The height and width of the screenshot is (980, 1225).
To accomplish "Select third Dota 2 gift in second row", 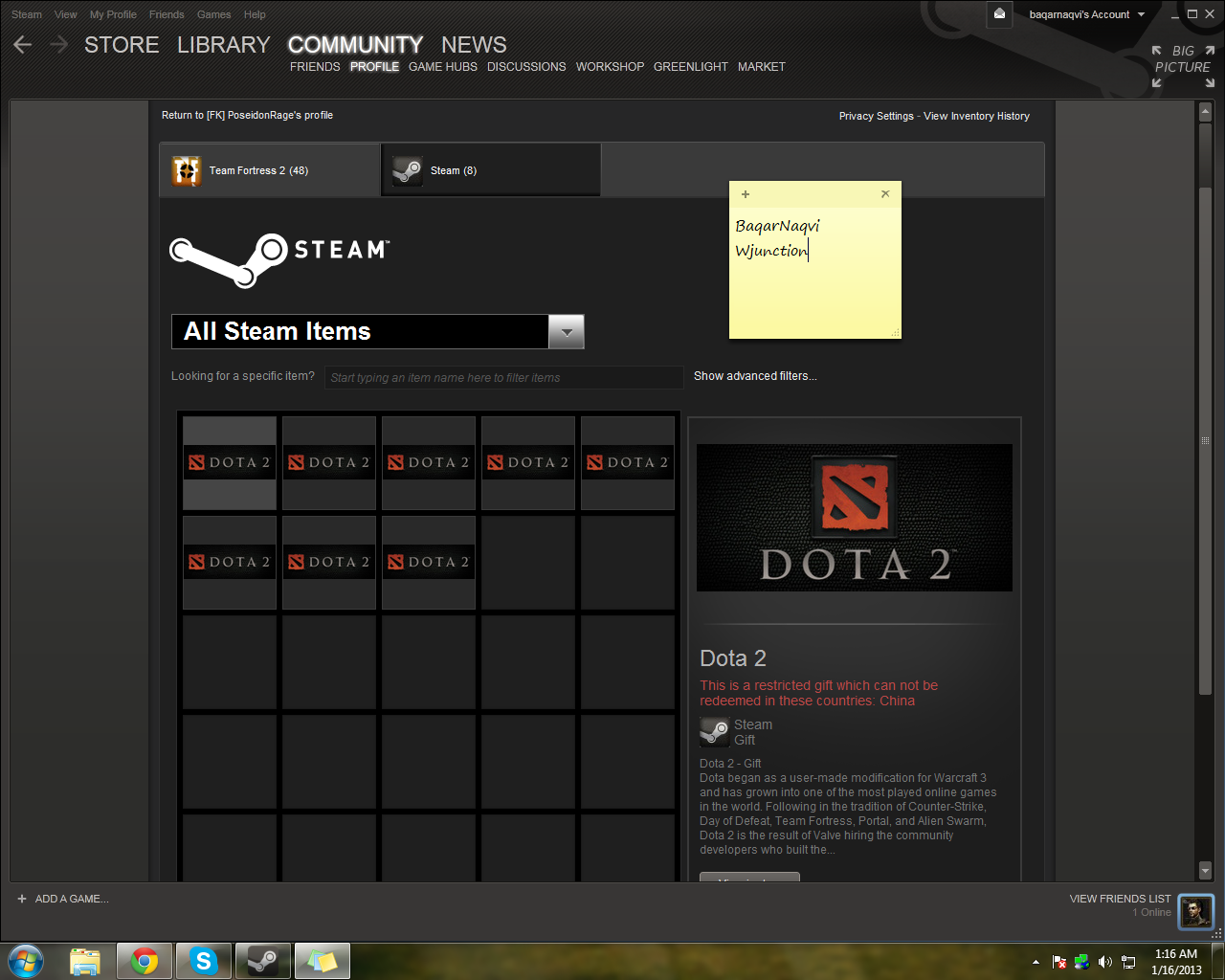I will [429, 563].
